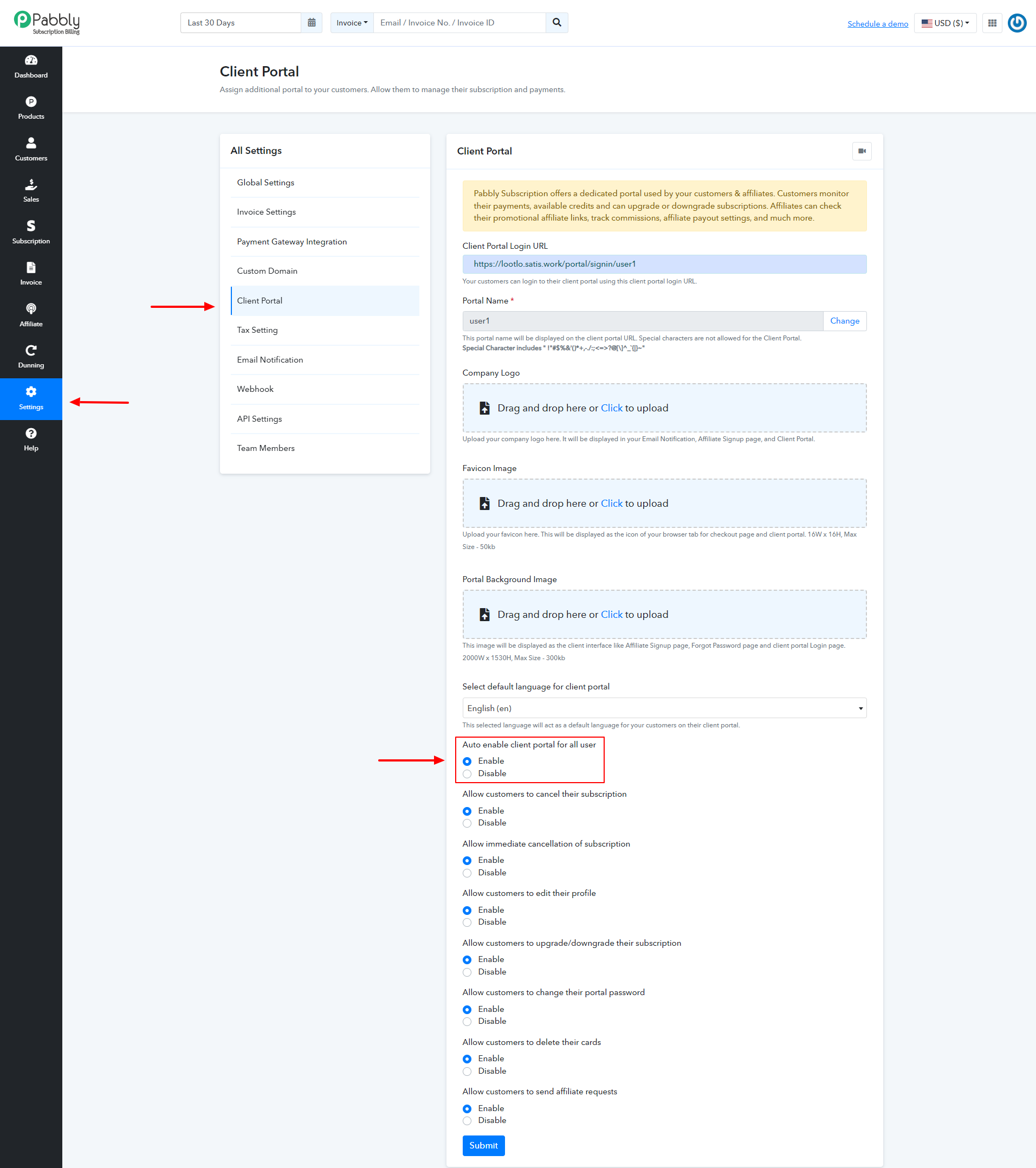The height and width of the screenshot is (1168, 1036).
Task: Open the USD ($) currency dropdown
Action: tap(945, 23)
